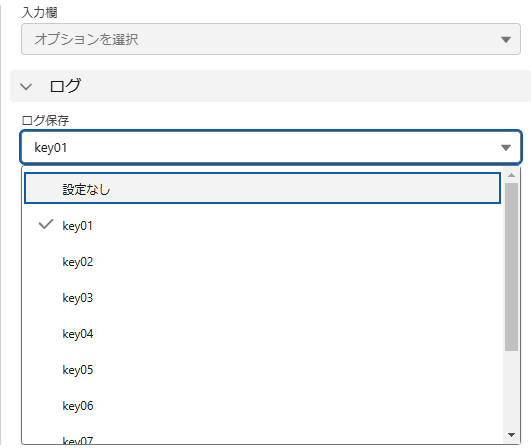Viewport: 531px width, 448px height.
Task: Select the key02 option
Action: point(262,262)
